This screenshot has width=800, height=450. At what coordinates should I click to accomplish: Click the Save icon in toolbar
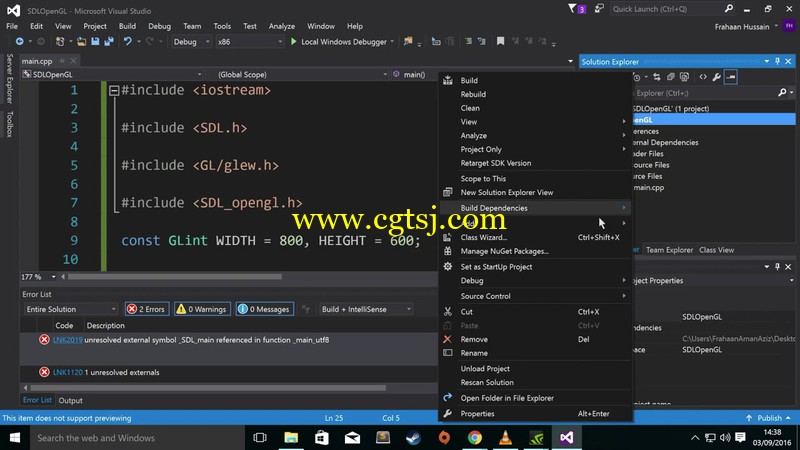click(x=95, y=41)
